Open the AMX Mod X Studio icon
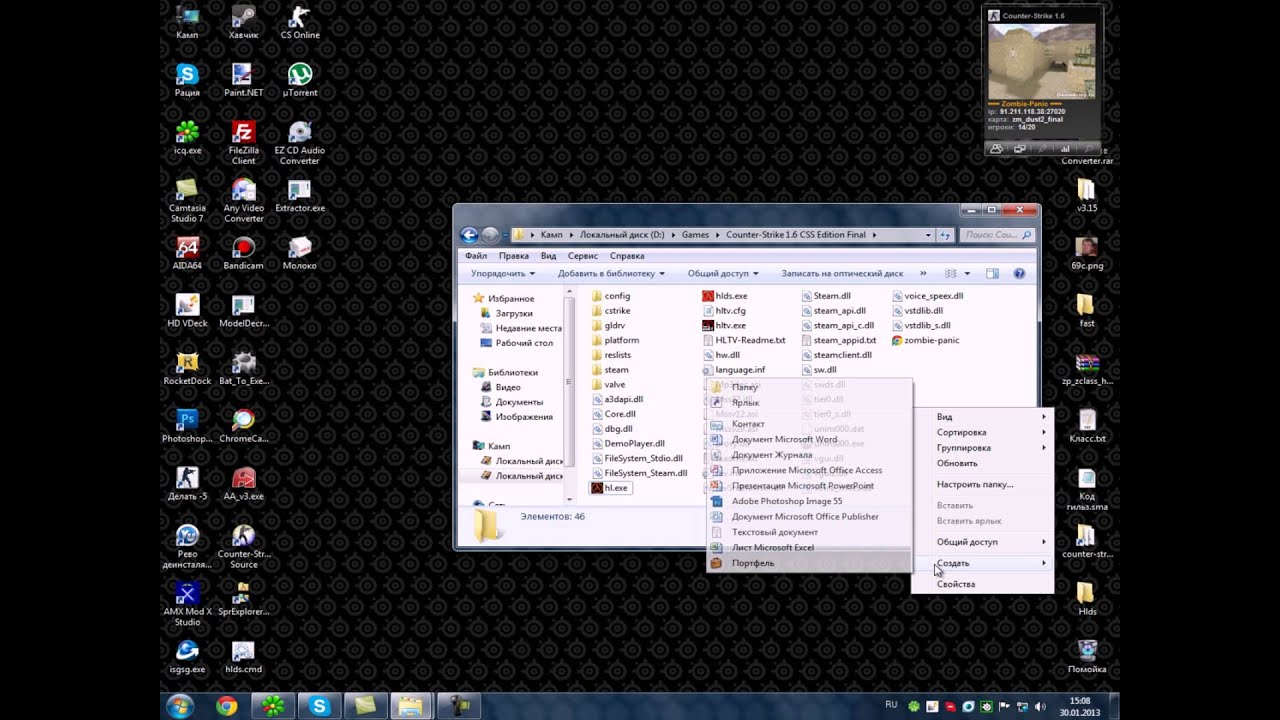 [187, 605]
